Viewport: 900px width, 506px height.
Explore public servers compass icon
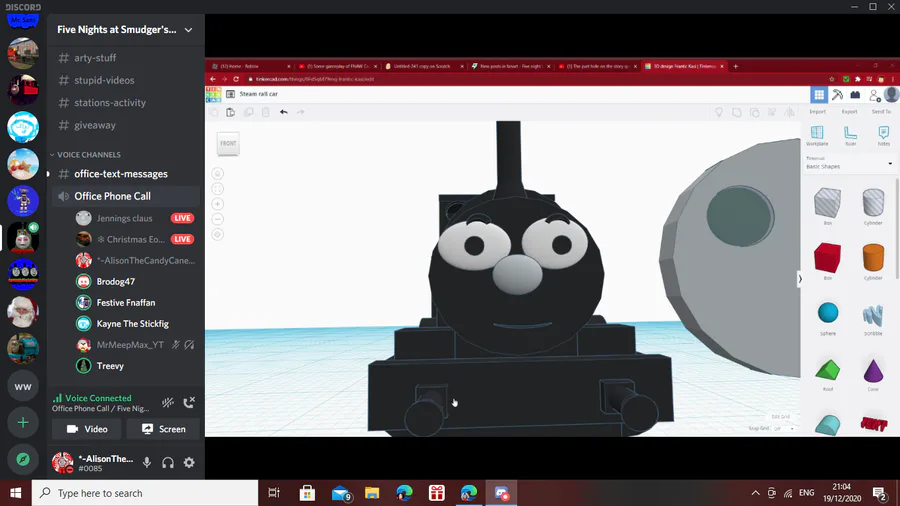[23, 460]
